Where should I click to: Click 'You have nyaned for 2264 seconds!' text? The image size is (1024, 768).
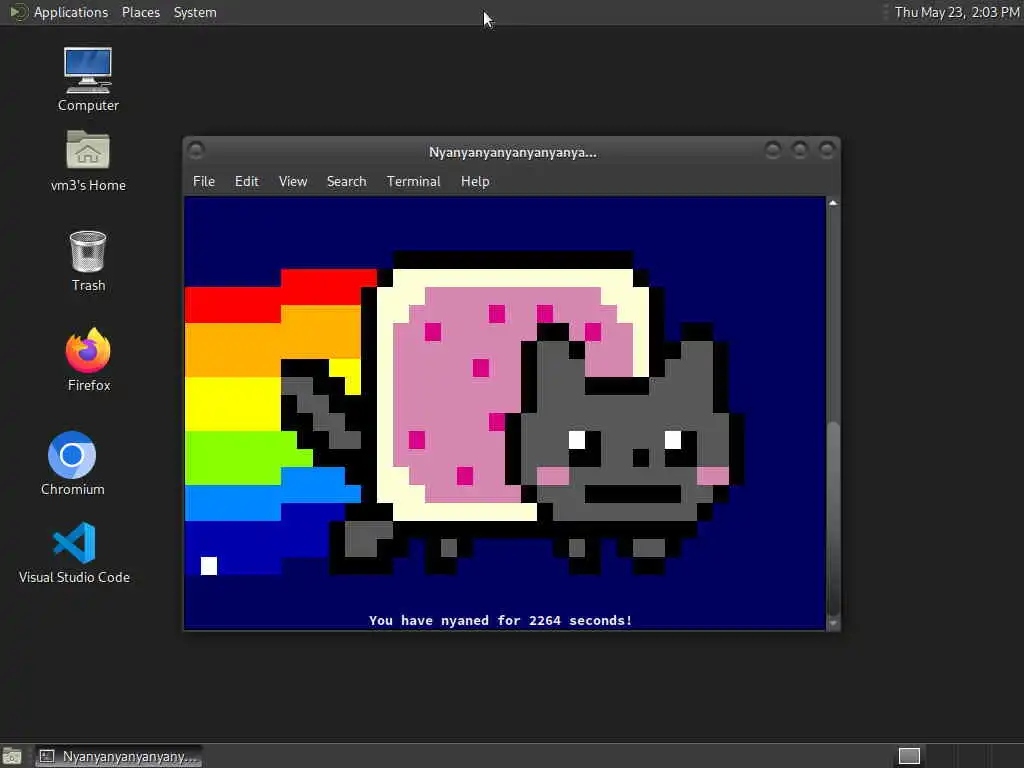(500, 620)
